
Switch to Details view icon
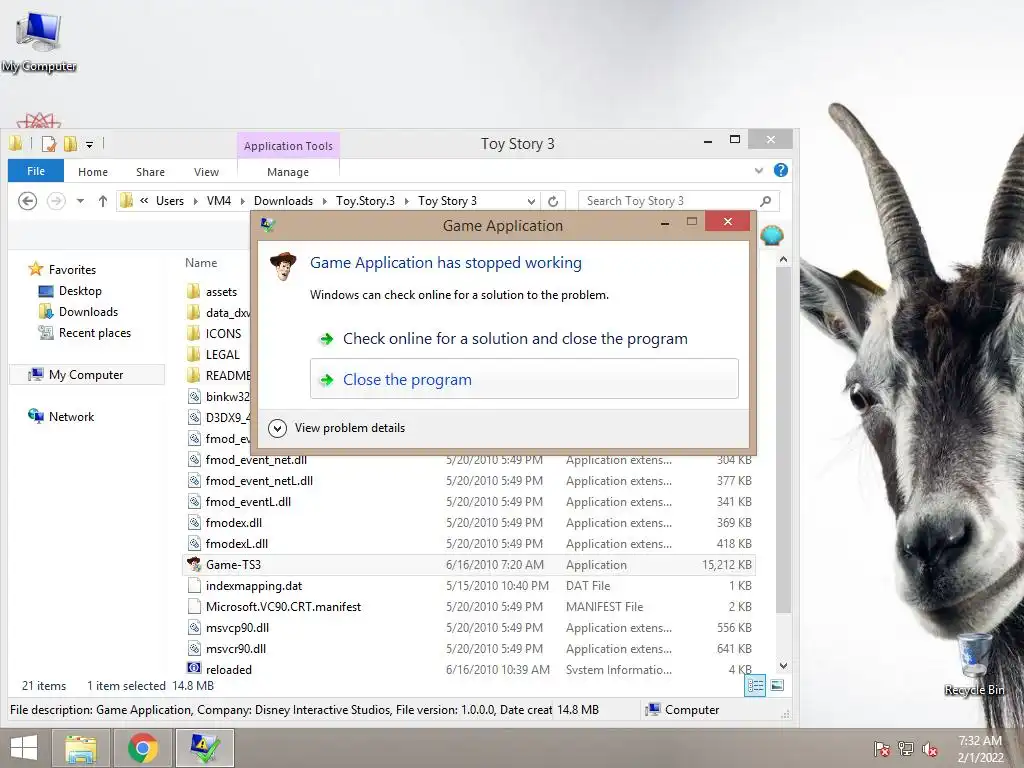(755, 686)
